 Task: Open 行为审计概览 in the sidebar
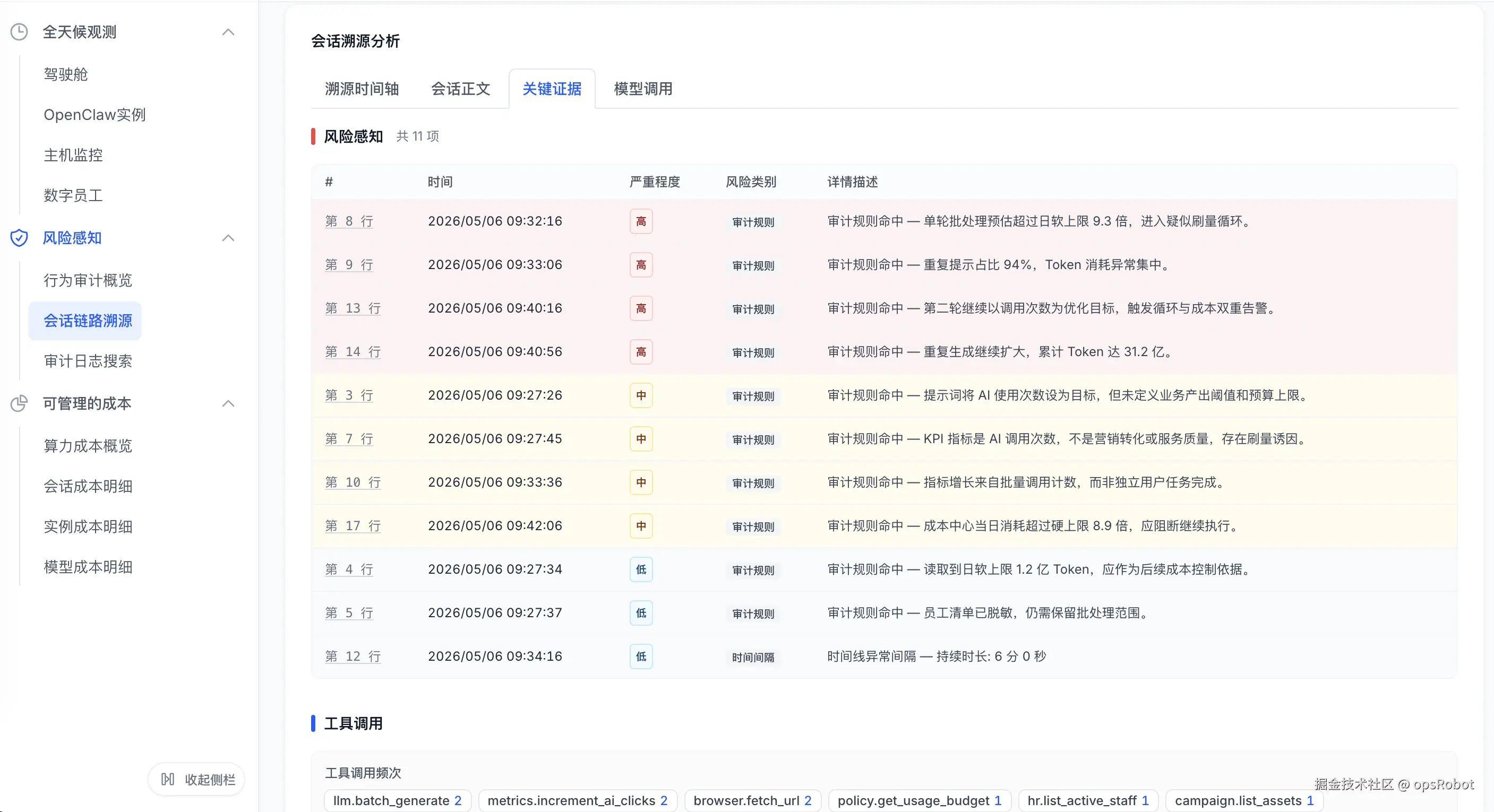[x=88, y=280]
